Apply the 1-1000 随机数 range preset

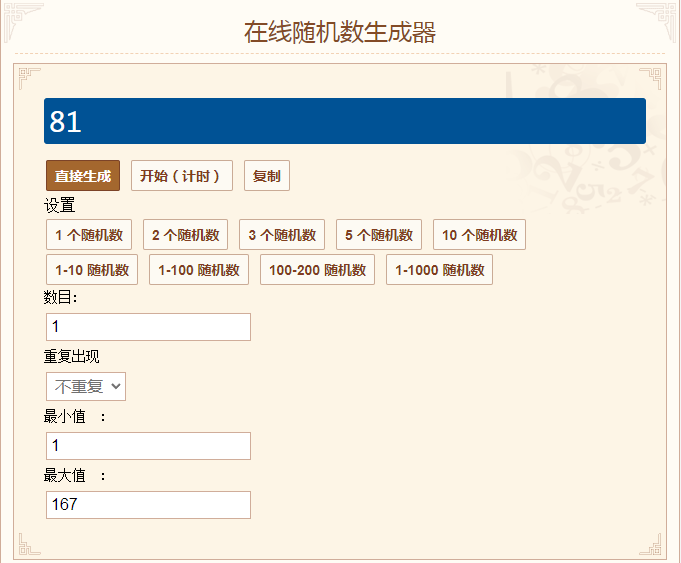[x=440, y=270]
